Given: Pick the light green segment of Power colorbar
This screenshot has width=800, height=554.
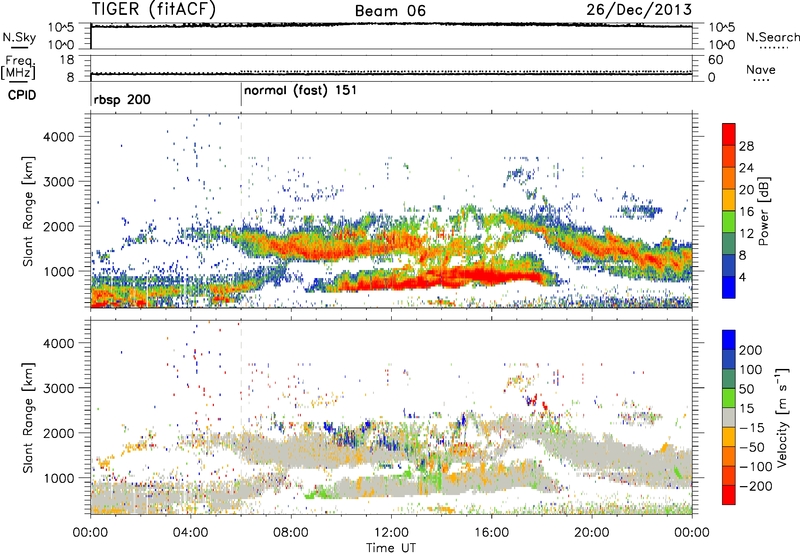Looking at the screenshot, I should pos(729,222).
